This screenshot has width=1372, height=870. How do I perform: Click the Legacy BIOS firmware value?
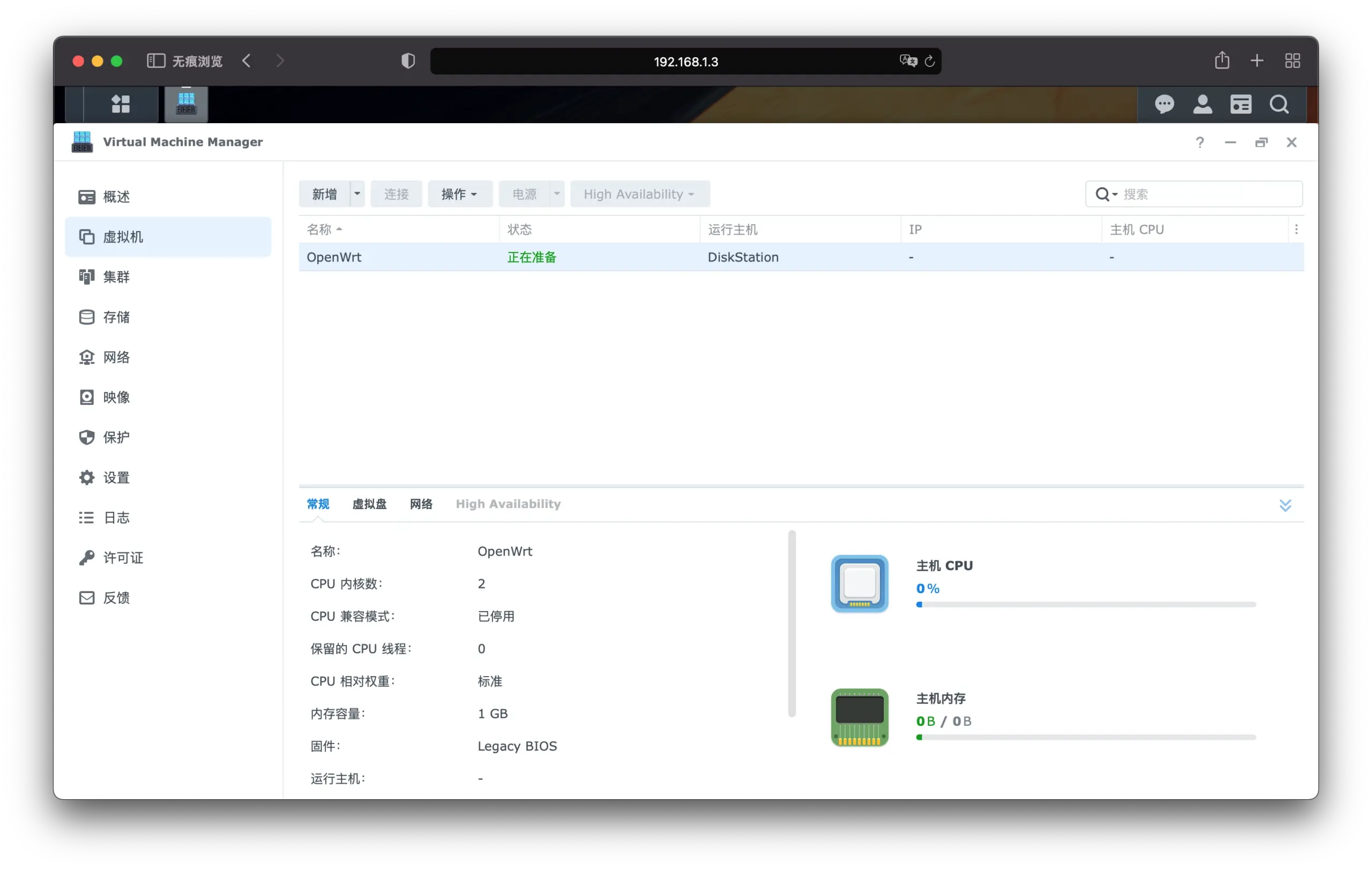(517, 746)
